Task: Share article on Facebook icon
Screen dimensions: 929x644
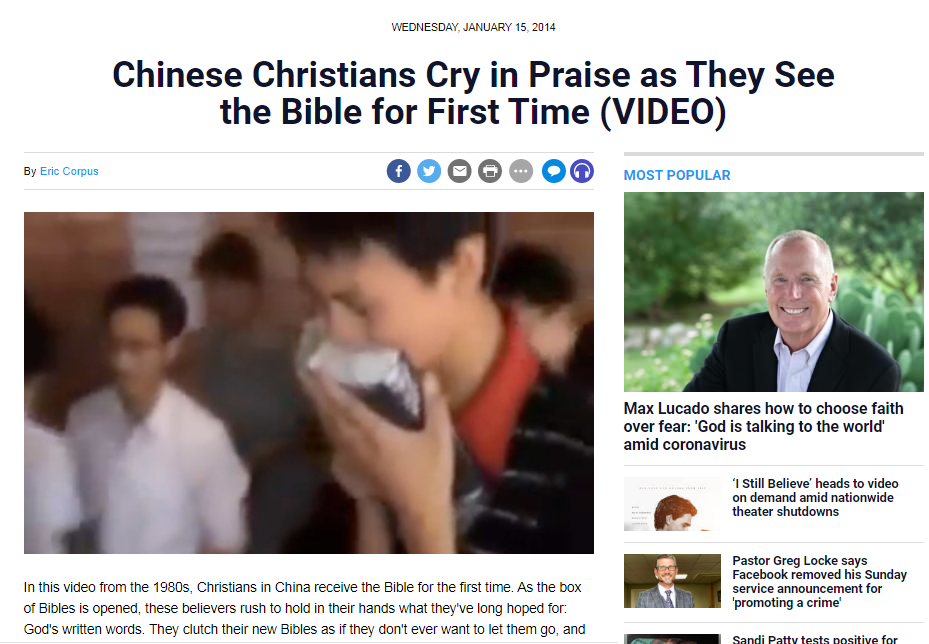Action: pos(399,171)
